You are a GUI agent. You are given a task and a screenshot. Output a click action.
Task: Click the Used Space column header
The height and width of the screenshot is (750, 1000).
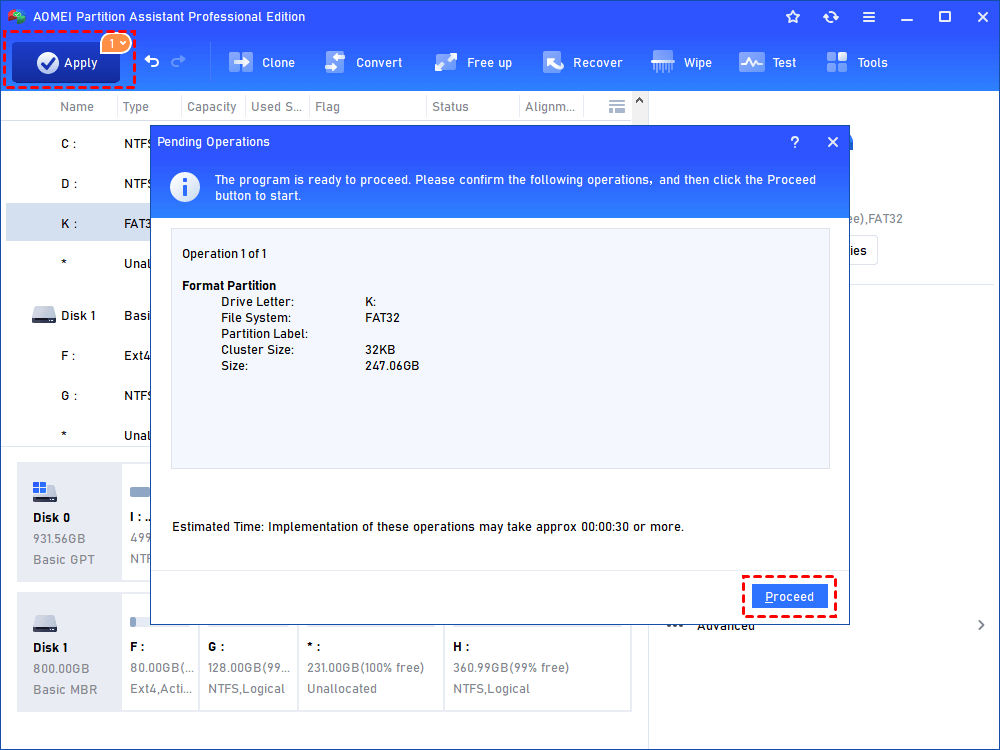click(x=276, y=107)
